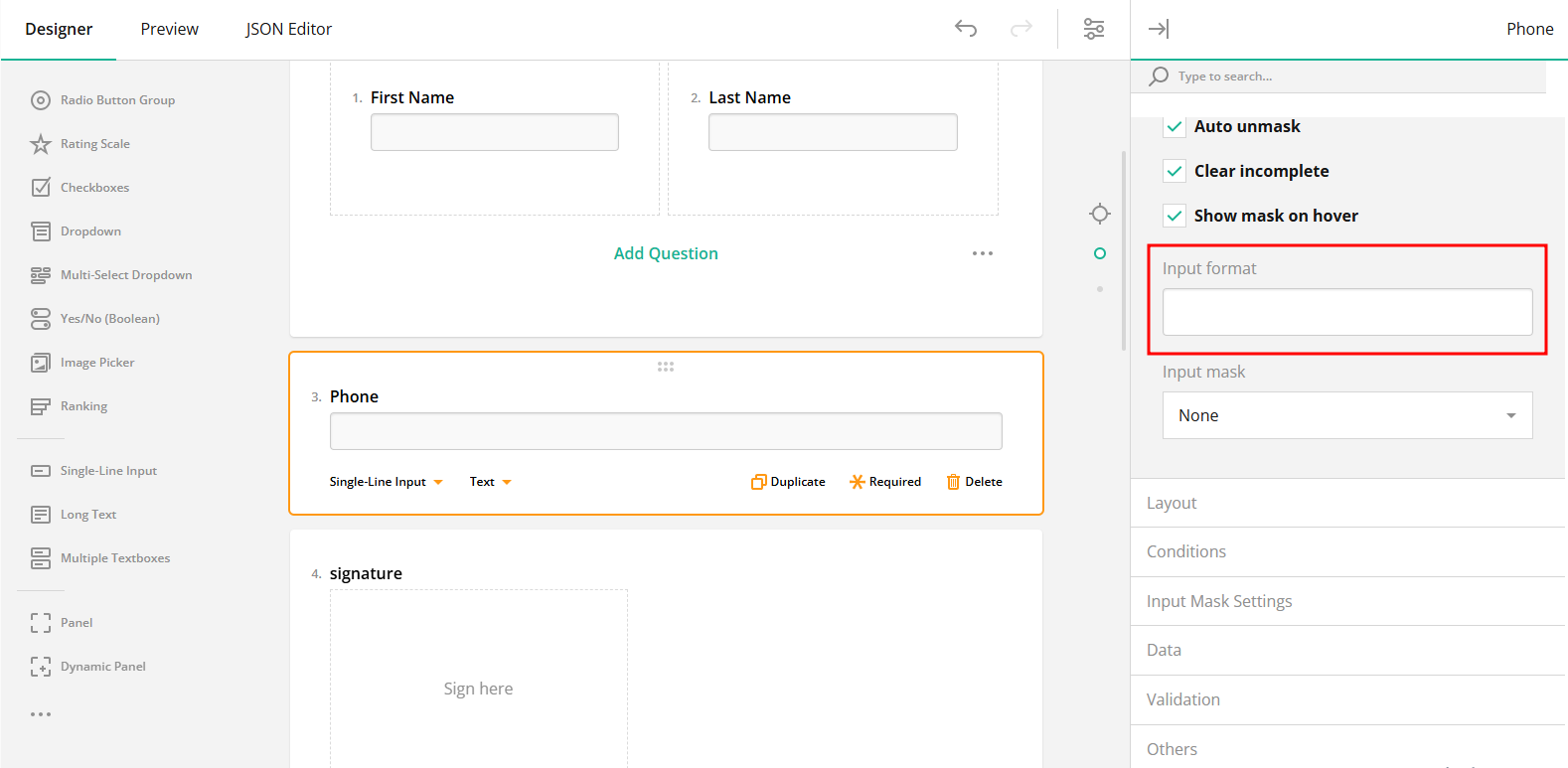Image resolution: width=1568 pixels, height=768 pixels.
Task: Click the locate crosshair icon
Action: [1099, 214]
